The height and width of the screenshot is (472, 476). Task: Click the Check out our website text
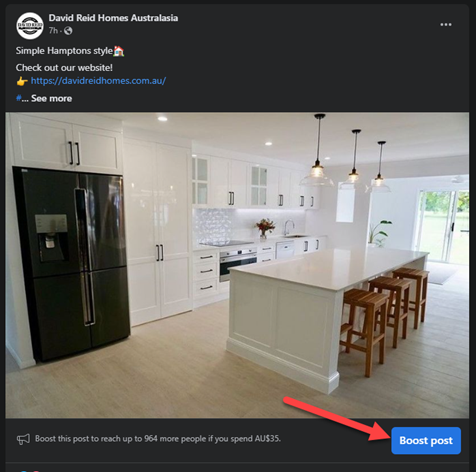[x=64, y=68]
